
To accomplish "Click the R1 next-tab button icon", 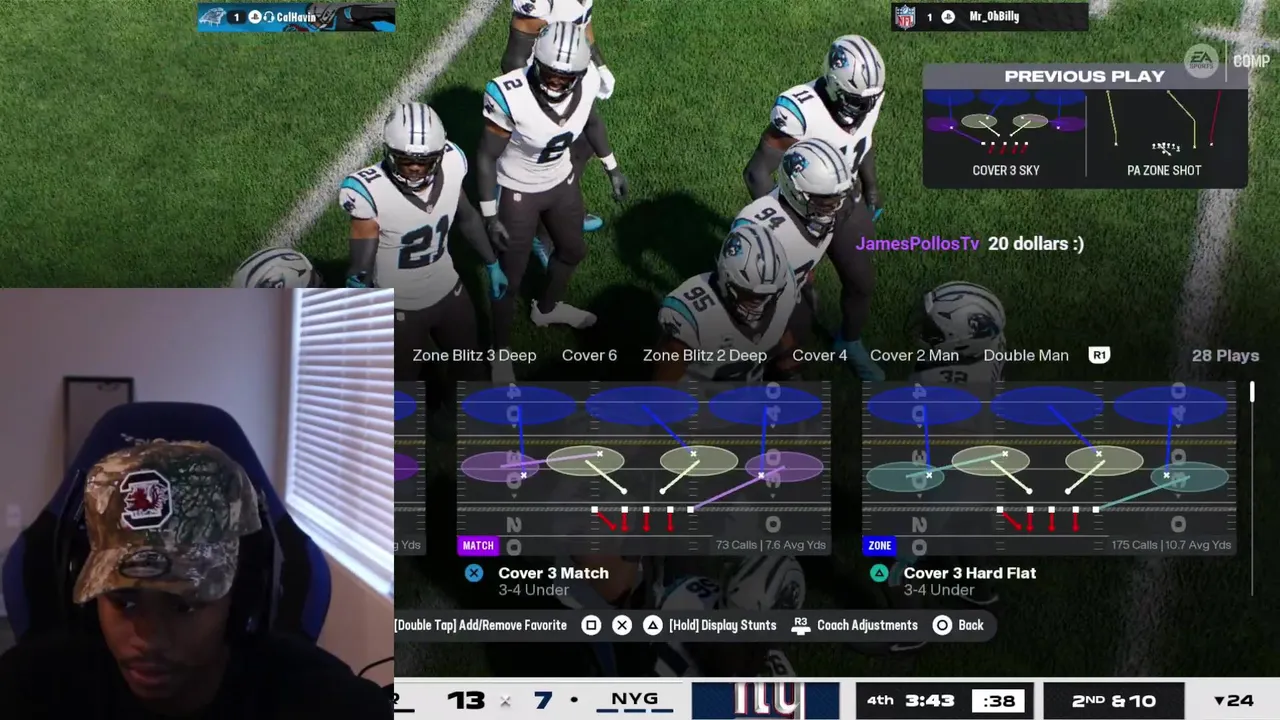I will tap(1099, 355).
